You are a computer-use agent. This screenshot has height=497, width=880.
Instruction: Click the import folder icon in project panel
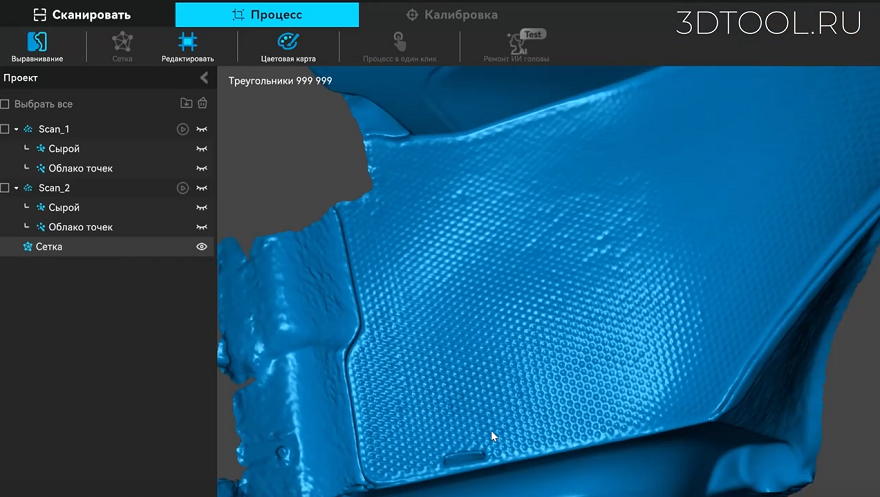coord(186,103)
